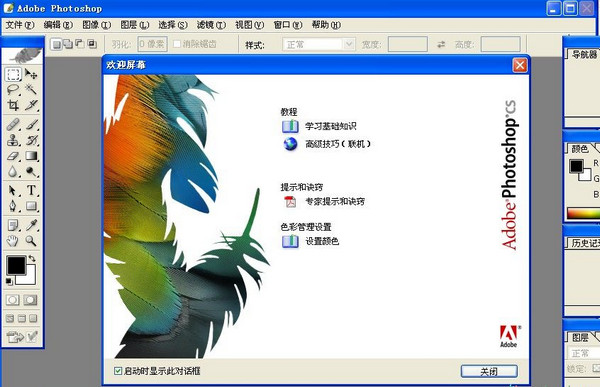Select Intersect with Selection mode button
Screen dimensions: 600x387
(92, 44)
